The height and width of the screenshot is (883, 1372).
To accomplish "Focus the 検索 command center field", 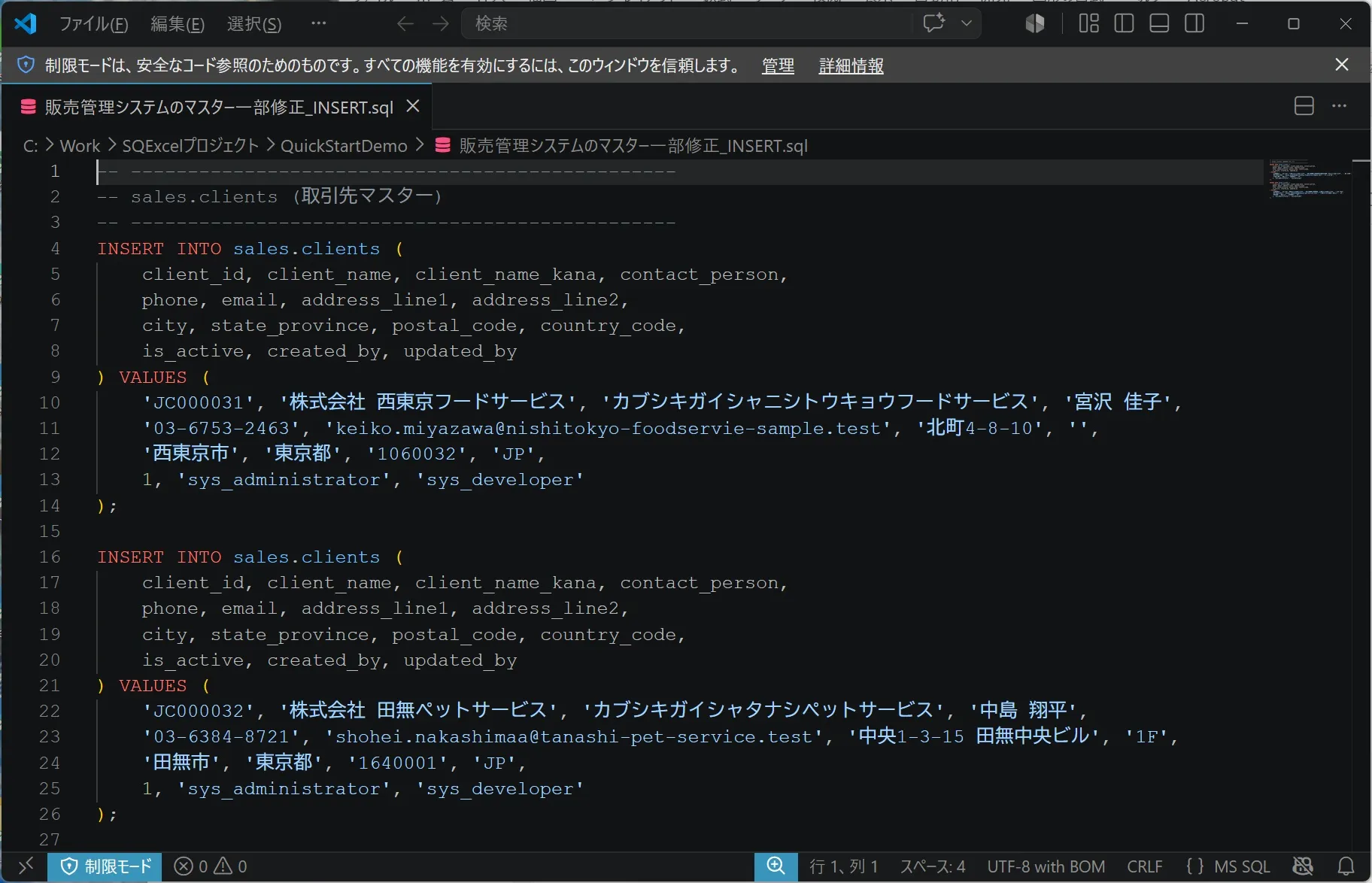I will [x=686, y=24].
